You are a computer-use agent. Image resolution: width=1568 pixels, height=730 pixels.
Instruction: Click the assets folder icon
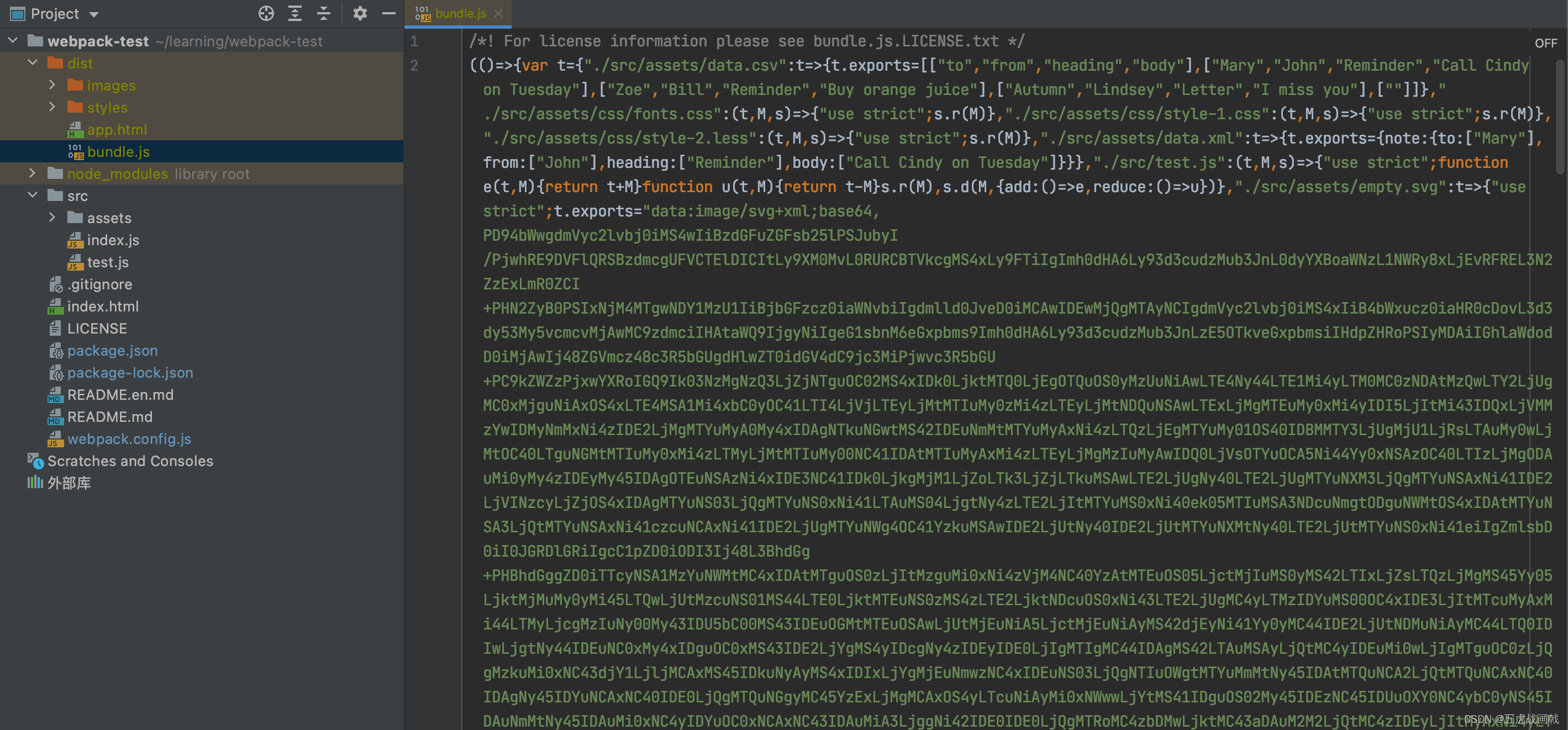coord(75,217)
